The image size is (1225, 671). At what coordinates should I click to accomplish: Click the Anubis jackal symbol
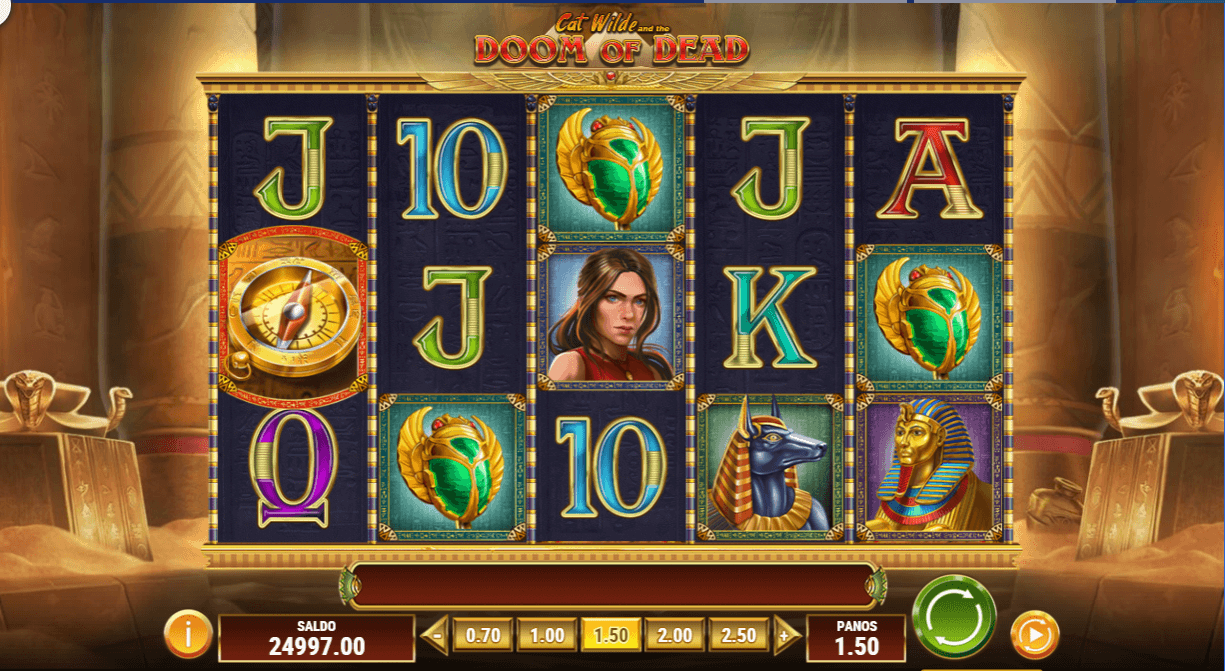(x=770, y=466)
